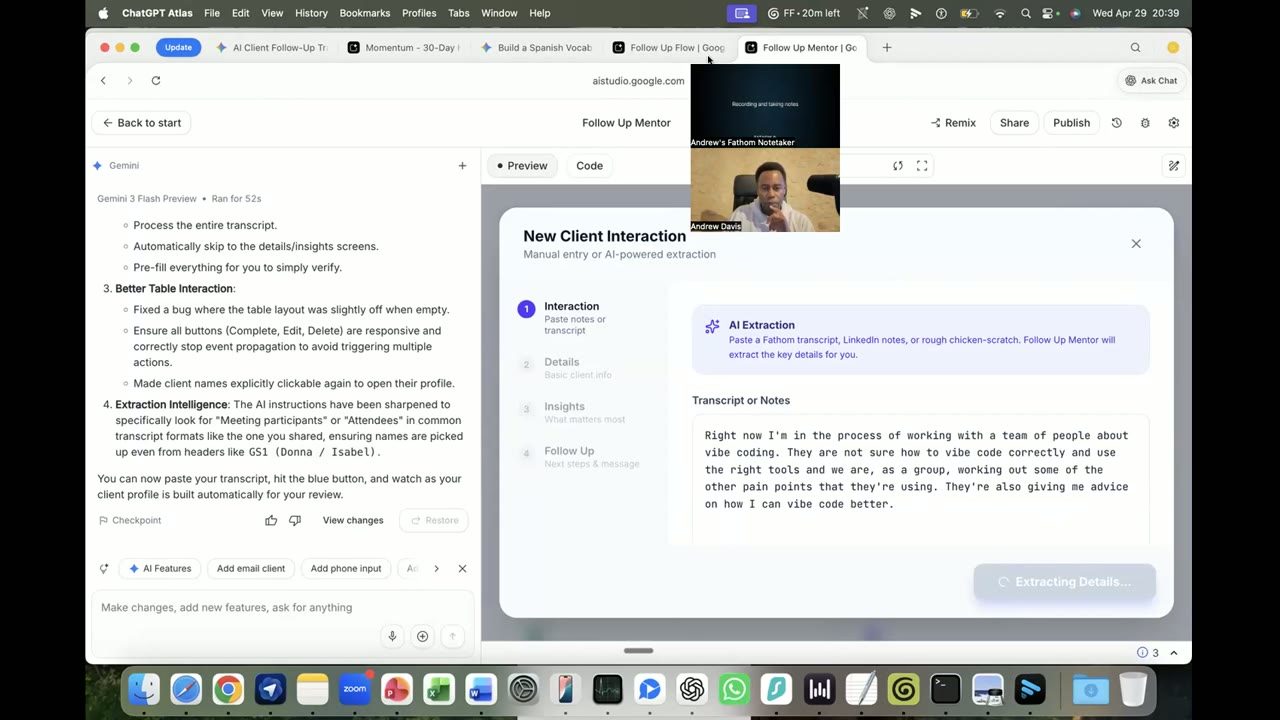This screenshot has height=720, width=1280.
Task: Click the preview panel bottom drag handle
Action: [638, 651]
